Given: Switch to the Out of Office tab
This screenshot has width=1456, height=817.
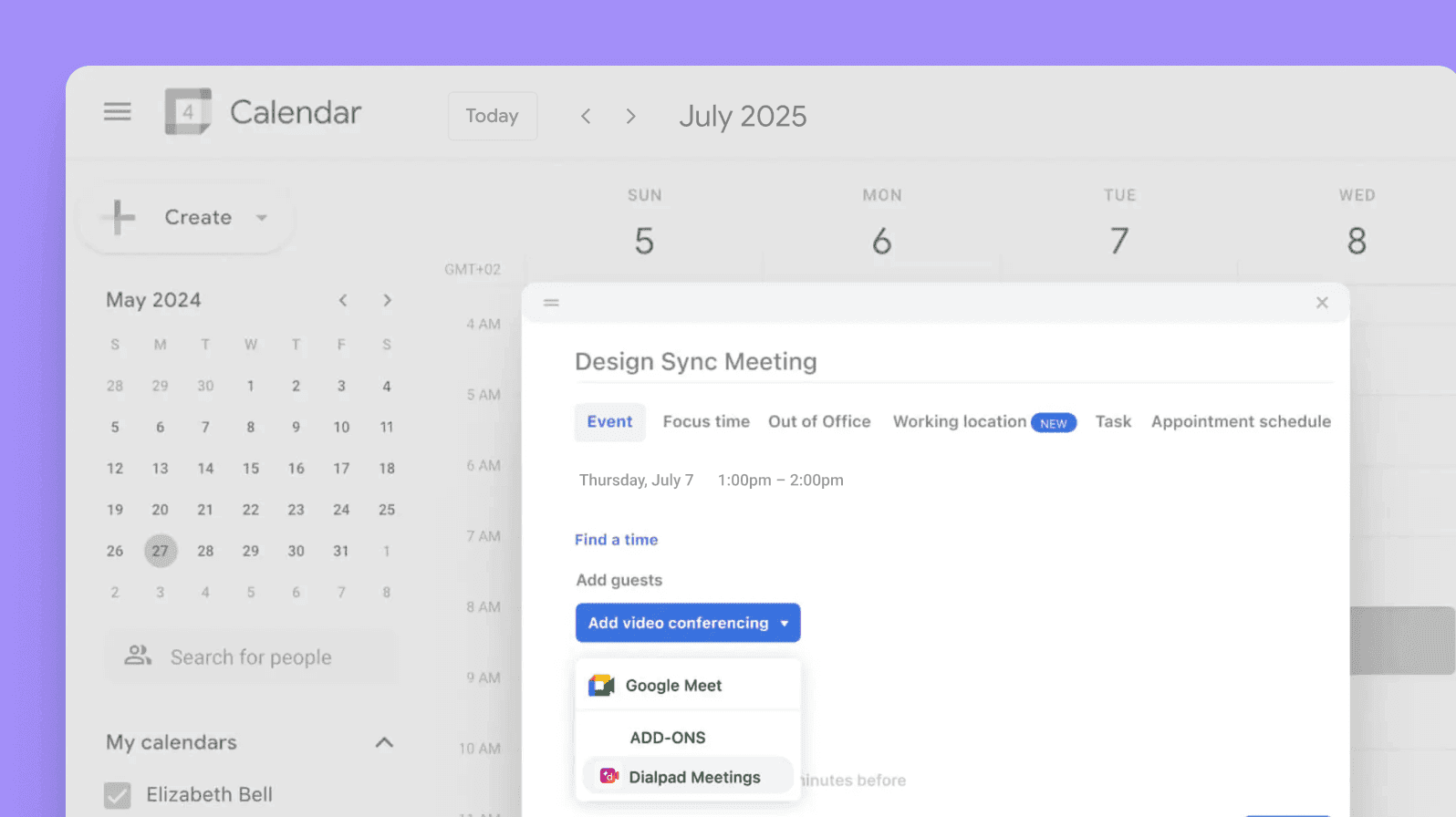Looking at the screenshot, I should pyautogui.click(x=819, y=422).
